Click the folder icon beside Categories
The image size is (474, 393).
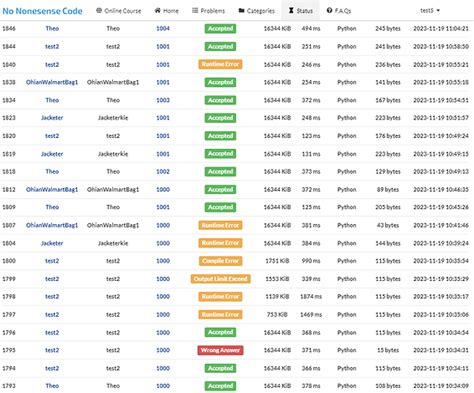tap(242, 11)
